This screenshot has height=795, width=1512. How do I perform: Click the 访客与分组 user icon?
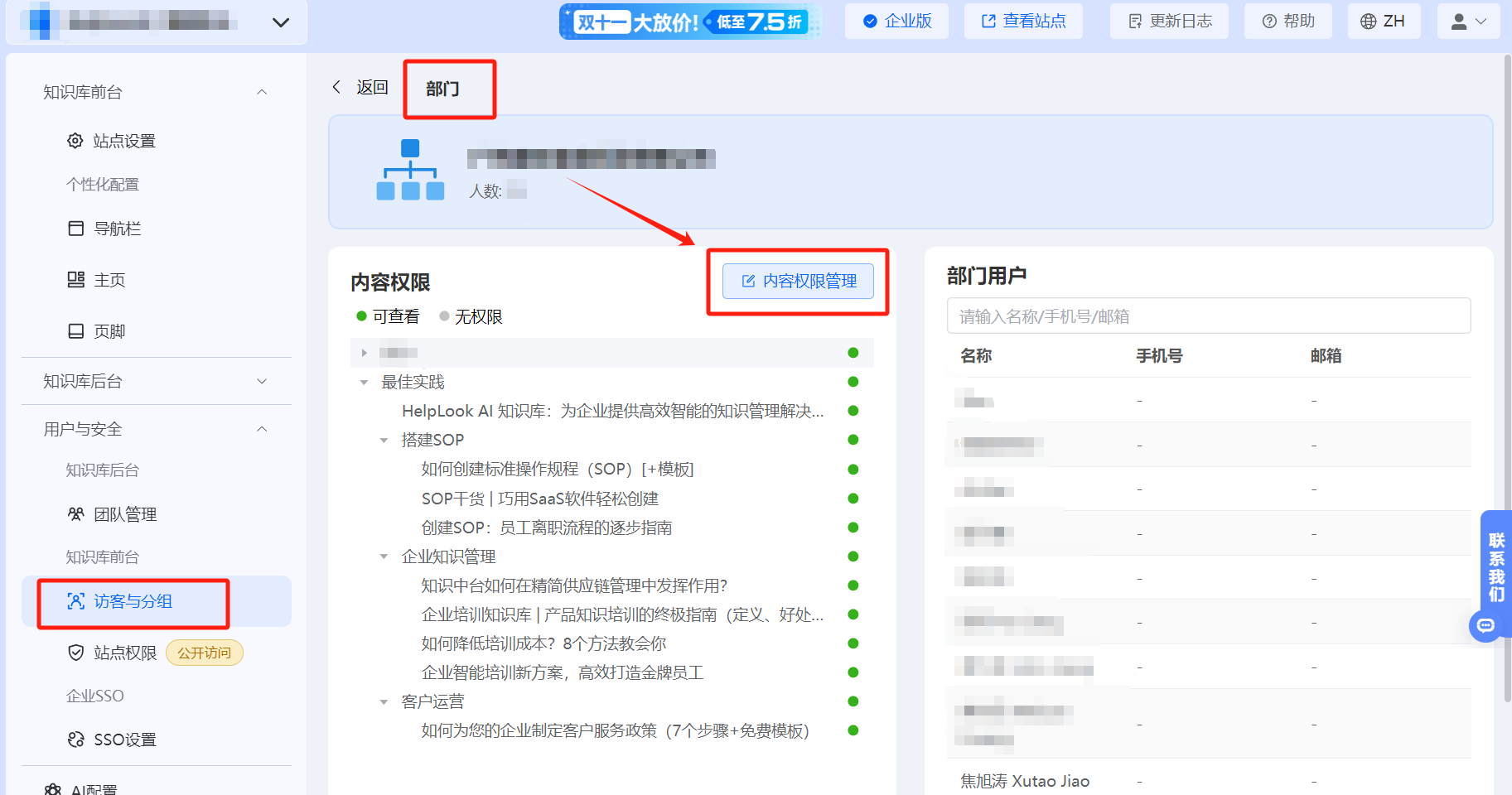point(75,601)
